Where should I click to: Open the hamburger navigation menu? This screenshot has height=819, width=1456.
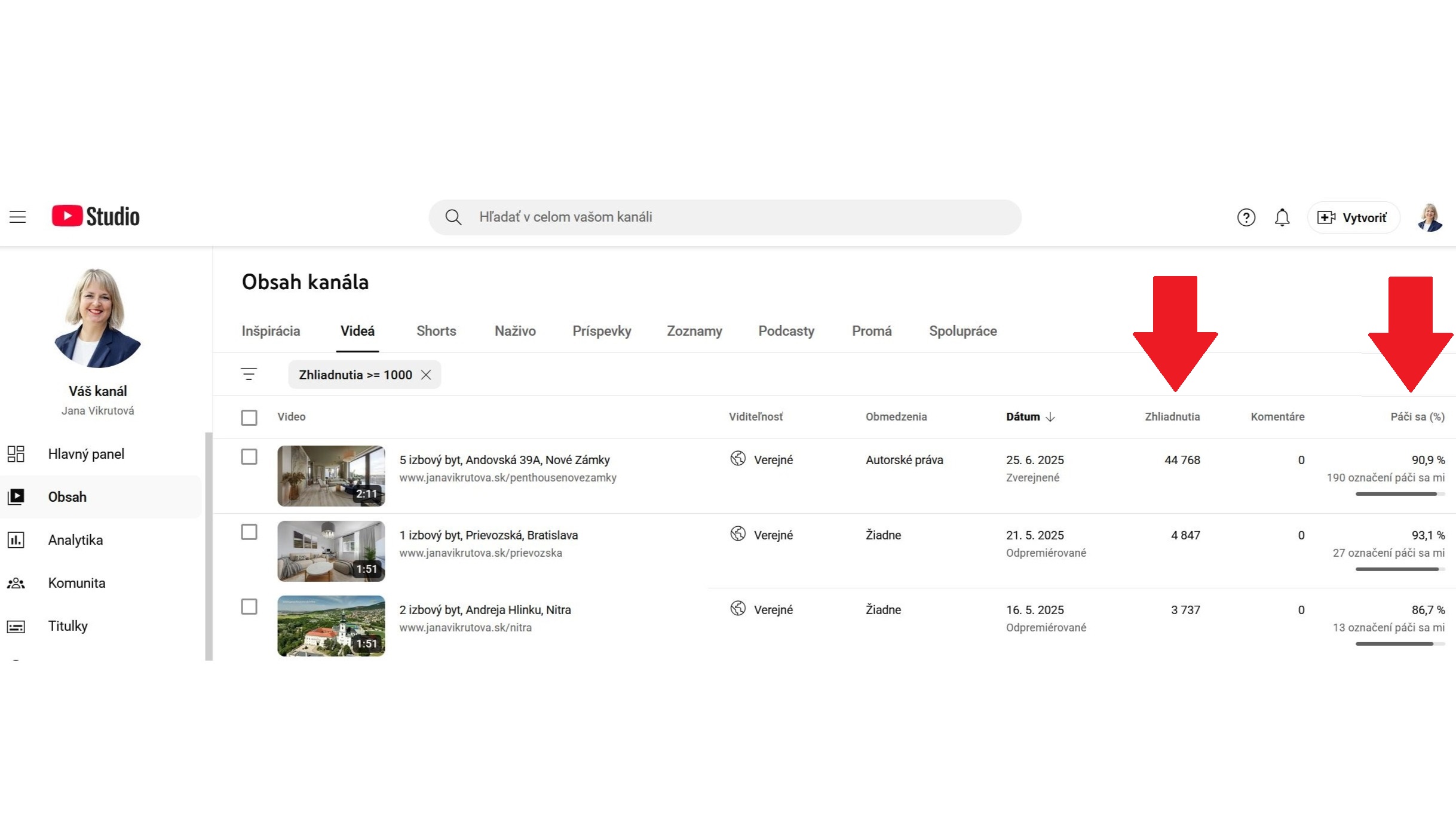point(18,217)
